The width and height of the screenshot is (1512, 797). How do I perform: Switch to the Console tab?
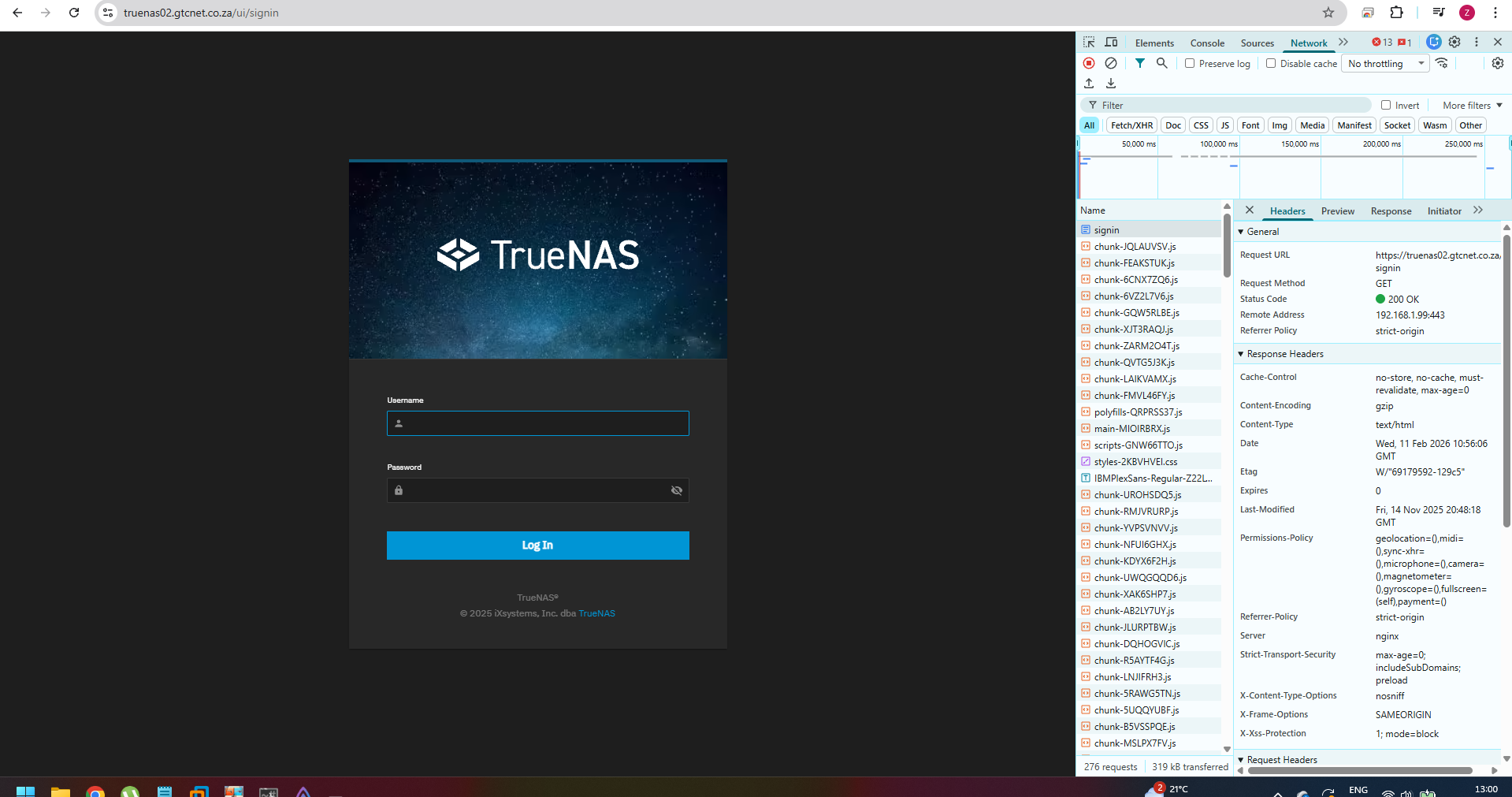1207,43
